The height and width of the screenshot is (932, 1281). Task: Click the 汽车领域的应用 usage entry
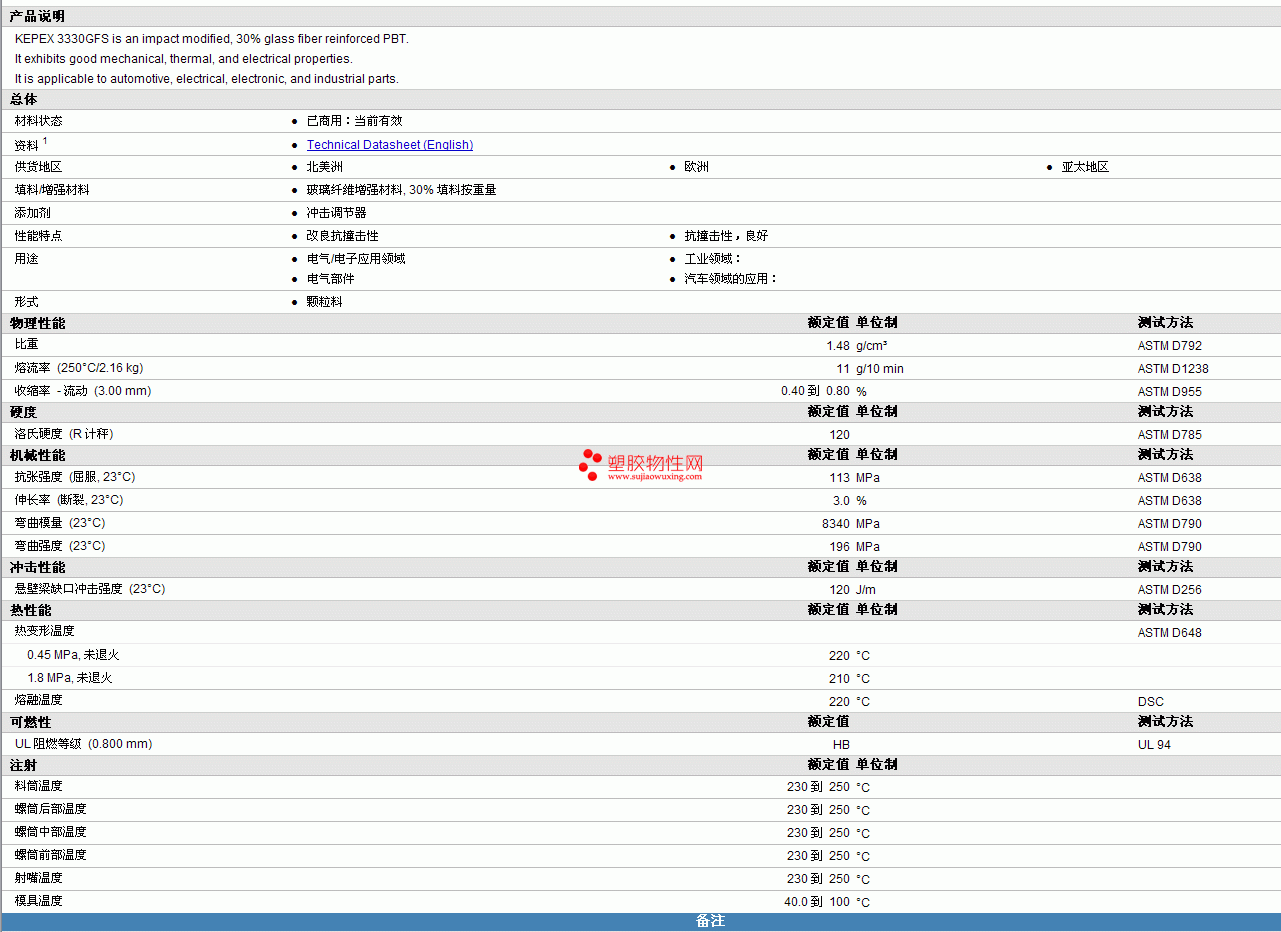[x=731, y=279]
